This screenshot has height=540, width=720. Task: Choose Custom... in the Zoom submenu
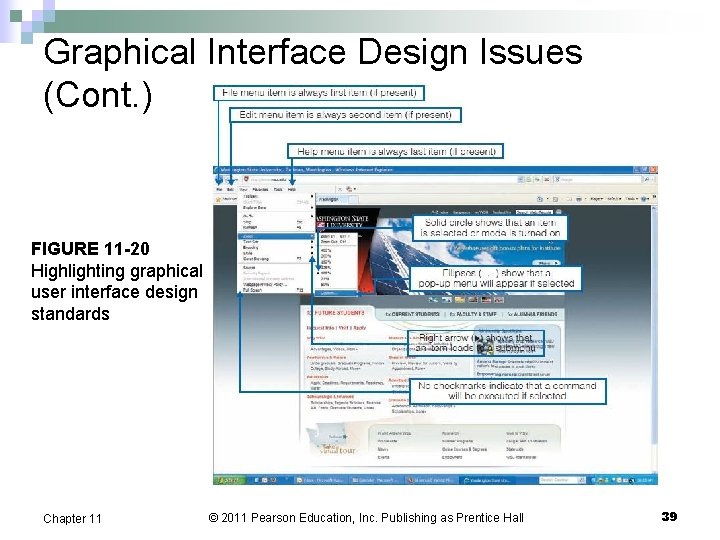[x=337, y=293]
